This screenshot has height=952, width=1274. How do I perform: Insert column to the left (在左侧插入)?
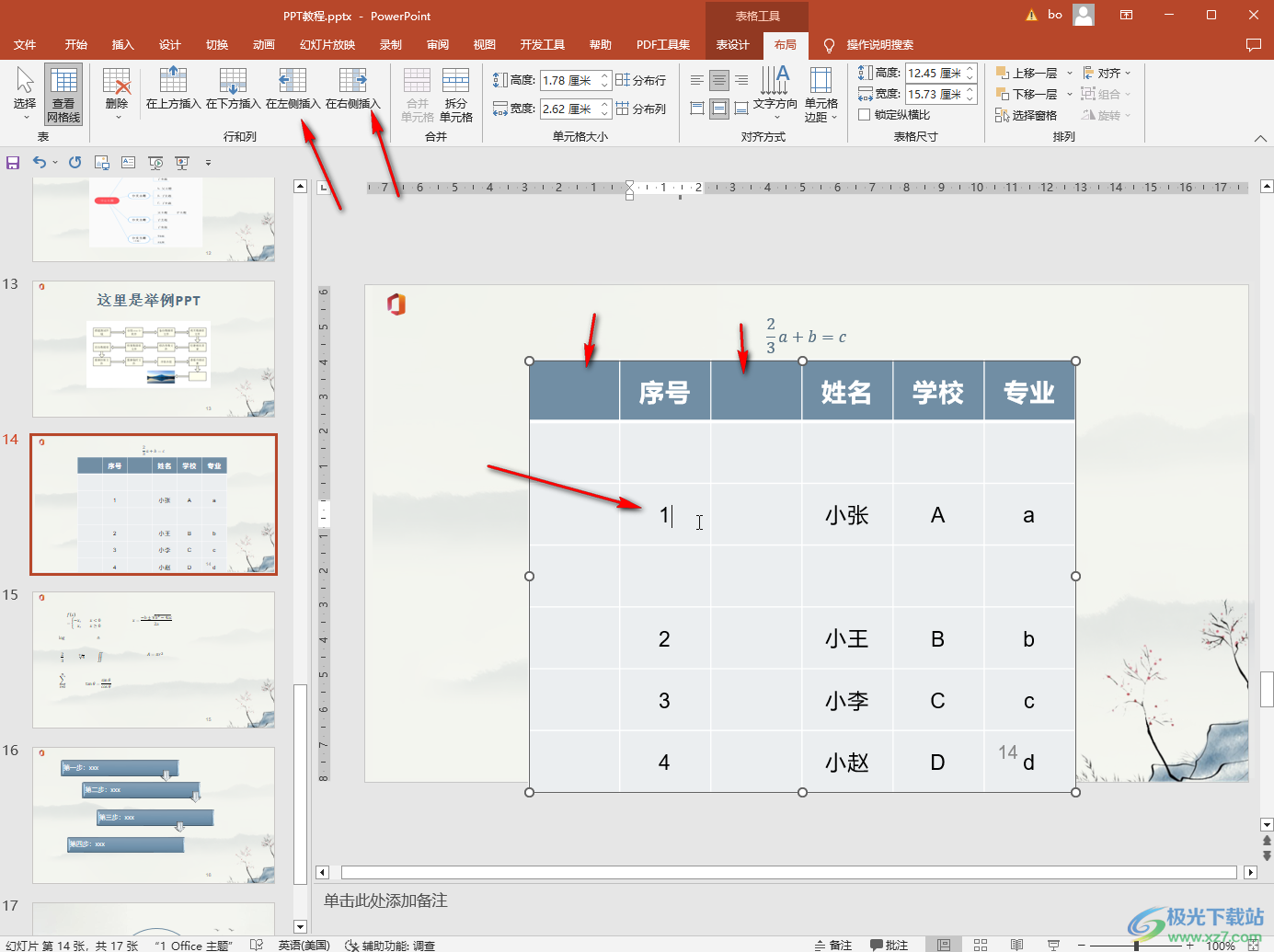[293, 89]
